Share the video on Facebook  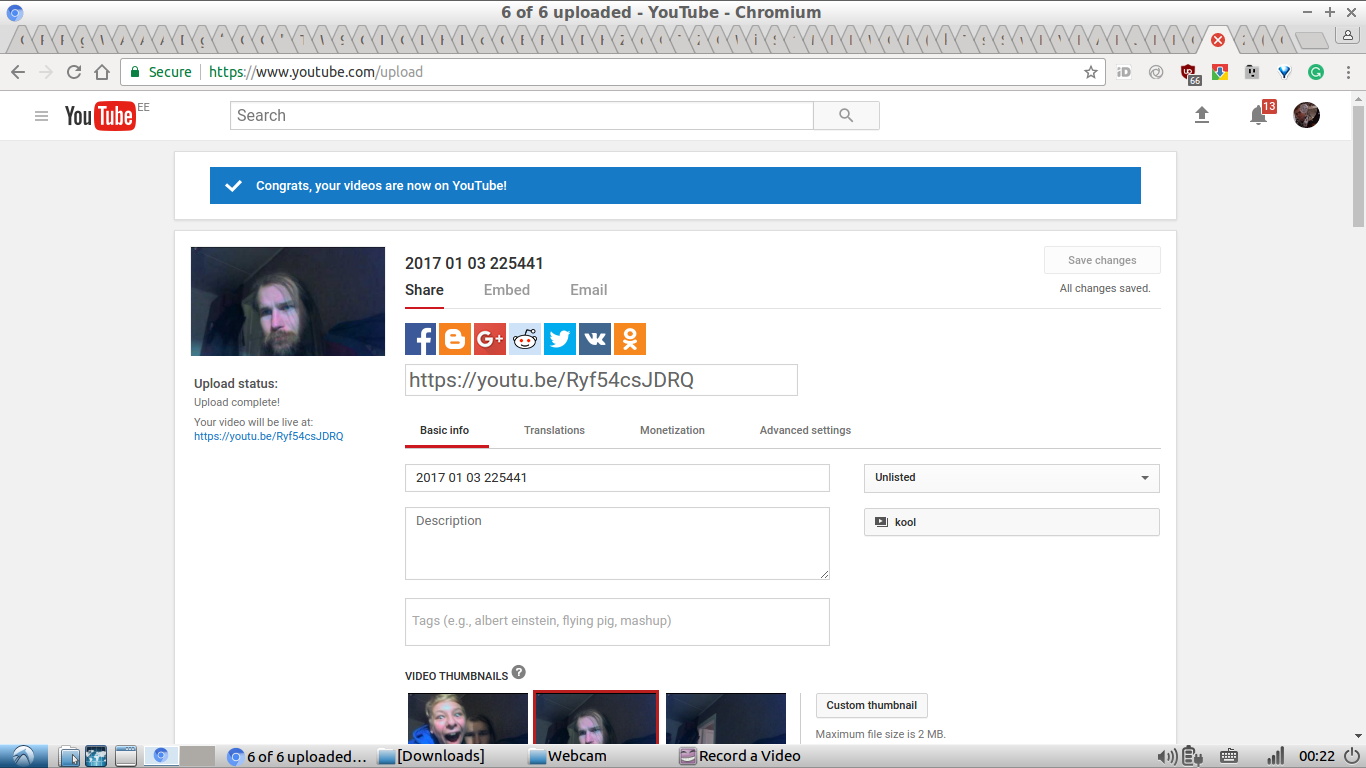pos(420,339)
